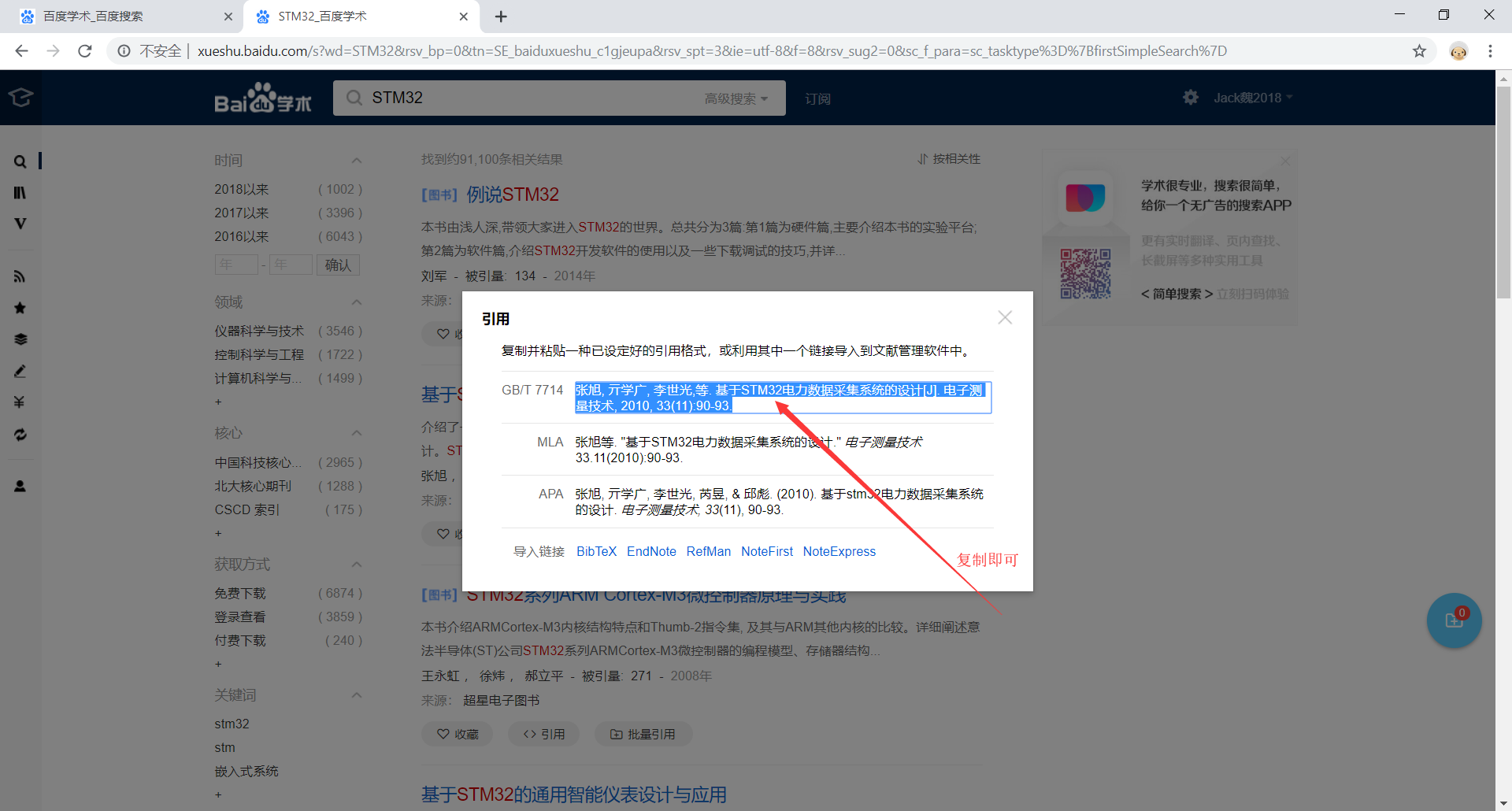Viewport: 1512px width, 811px height.
Task: Click the Baidu Xueshu logo
Action: pos(263,98)
